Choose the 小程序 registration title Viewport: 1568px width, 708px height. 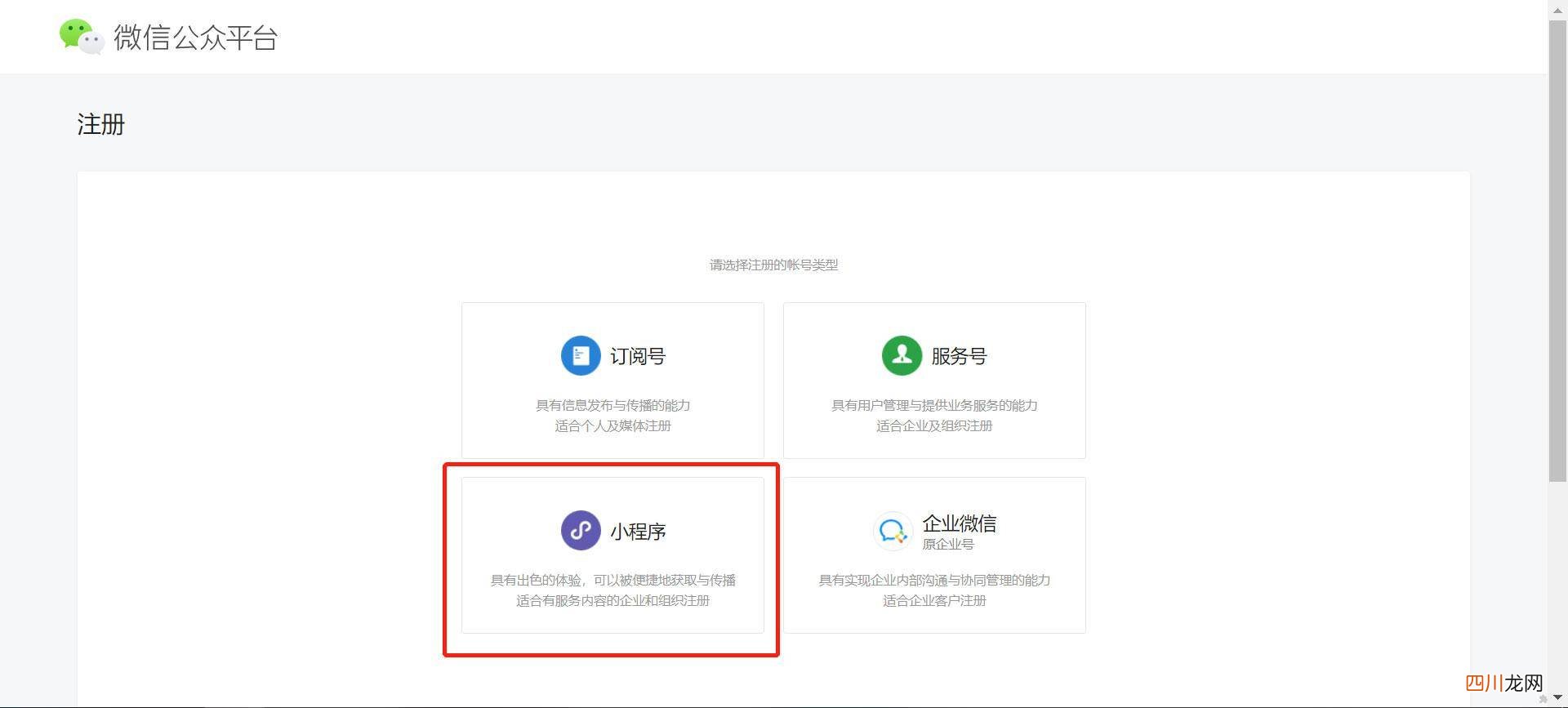click(638, 532)
